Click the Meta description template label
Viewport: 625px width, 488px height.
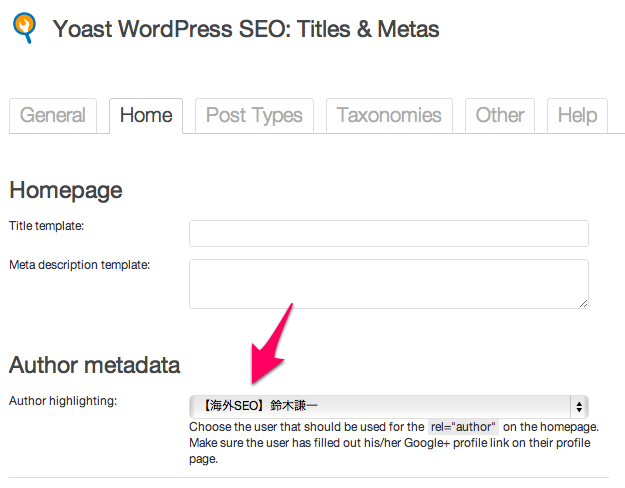pyautogui.click(x=80, y=265)
